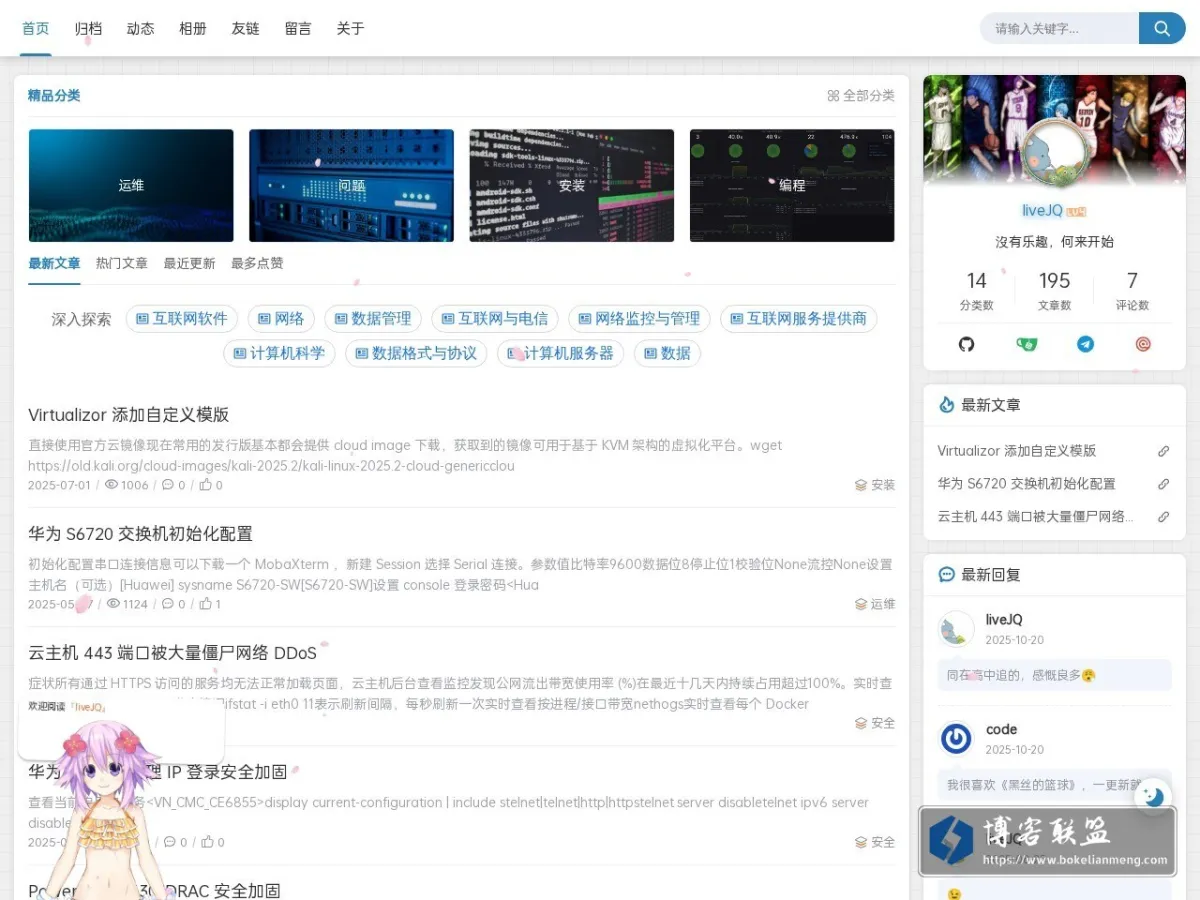The height and width of the screenshot is (900, 1200).
Task: Click liveJQ profile name
Action: coord(1042,211)
